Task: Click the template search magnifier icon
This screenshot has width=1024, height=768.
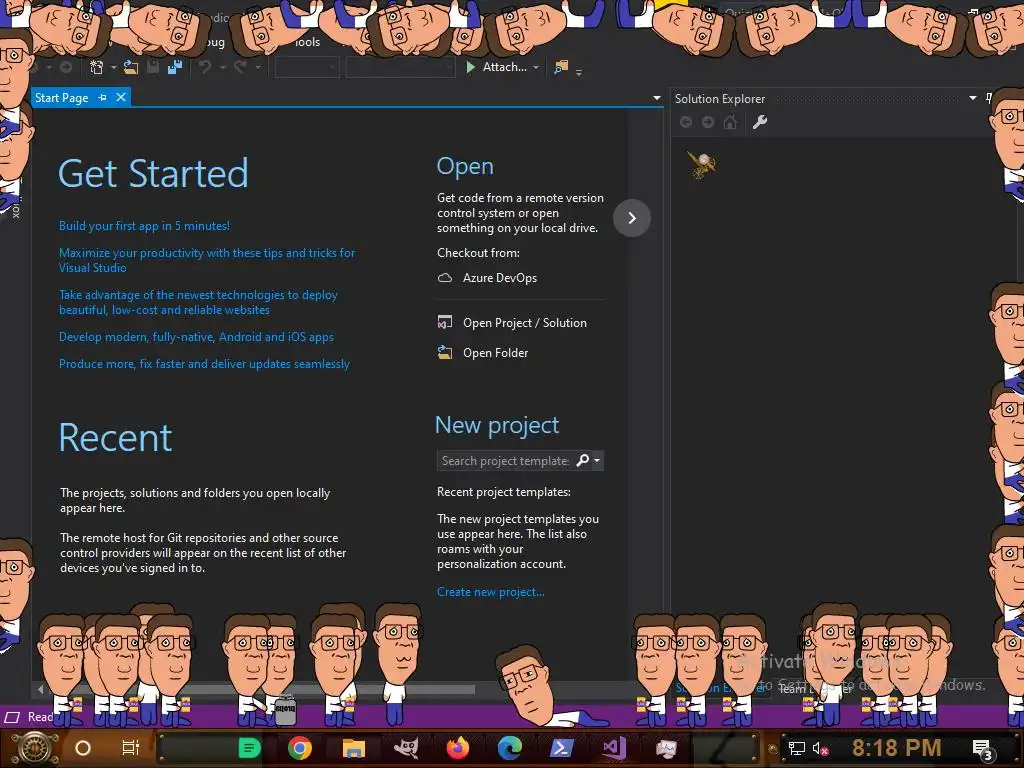Action: 583,460
